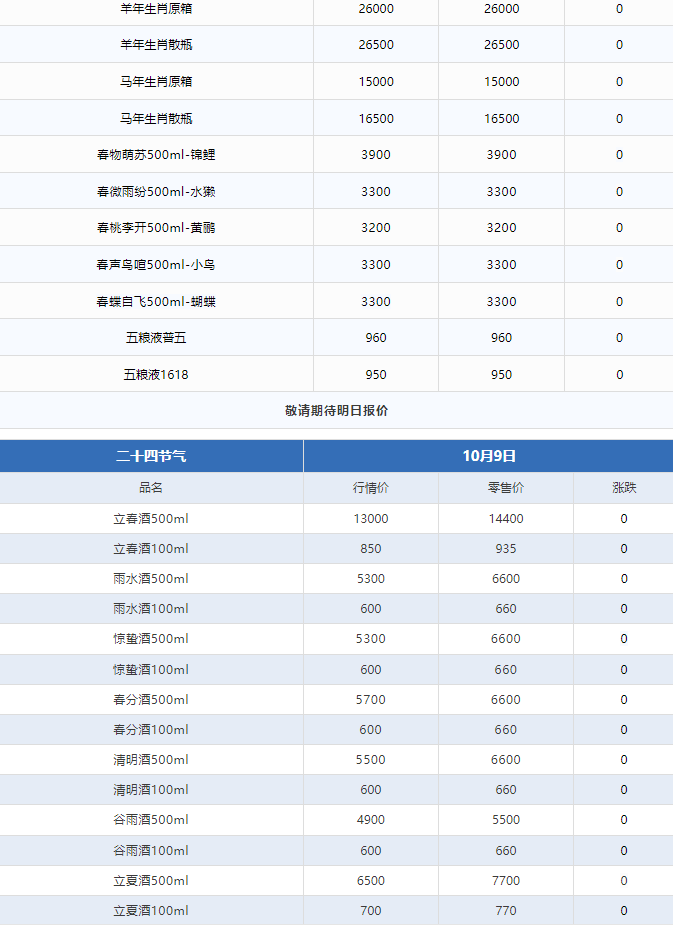Click 5500 retail price for 谷雨酒500ml
The width and height of the screenshot is (673, 925).
tap(506, 820)
